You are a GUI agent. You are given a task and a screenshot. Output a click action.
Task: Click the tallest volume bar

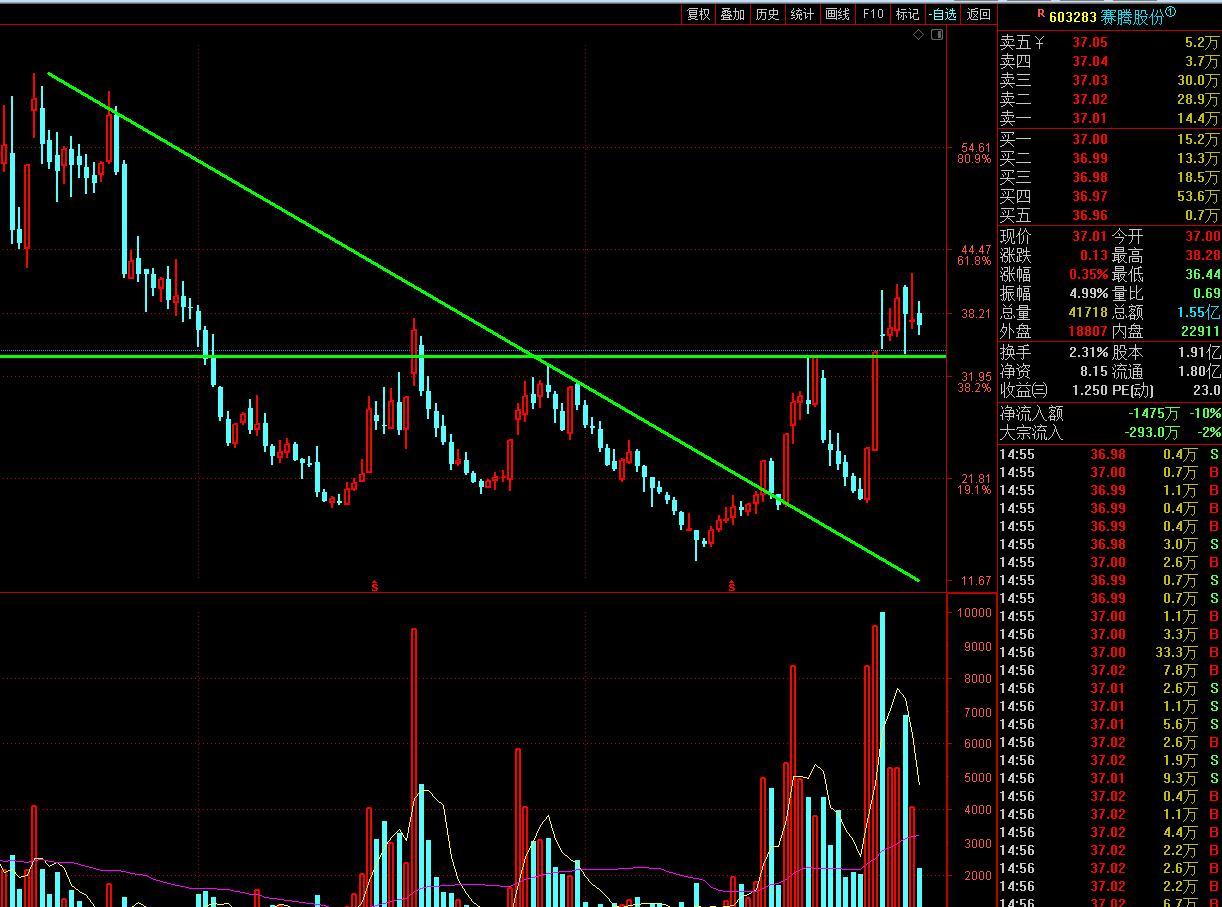[x=882, y=760]
